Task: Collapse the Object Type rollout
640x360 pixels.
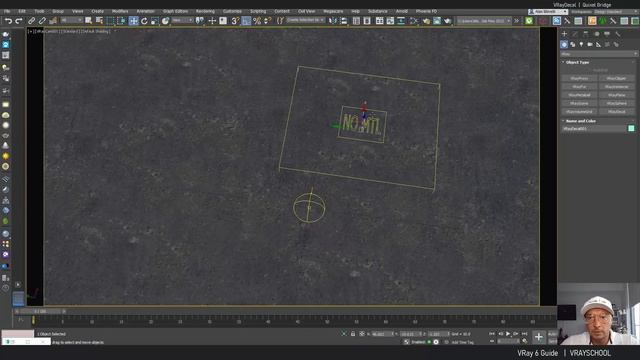Action: coord(577,62)
